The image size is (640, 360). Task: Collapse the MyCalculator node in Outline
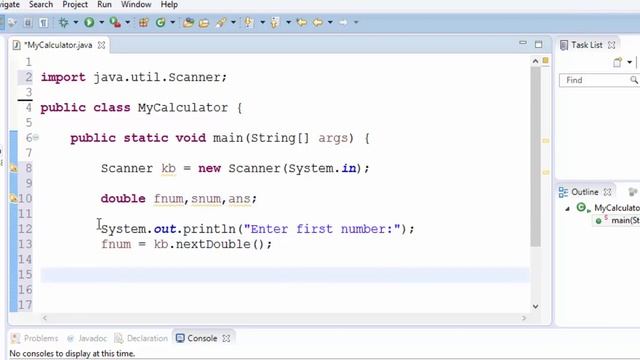567,209
